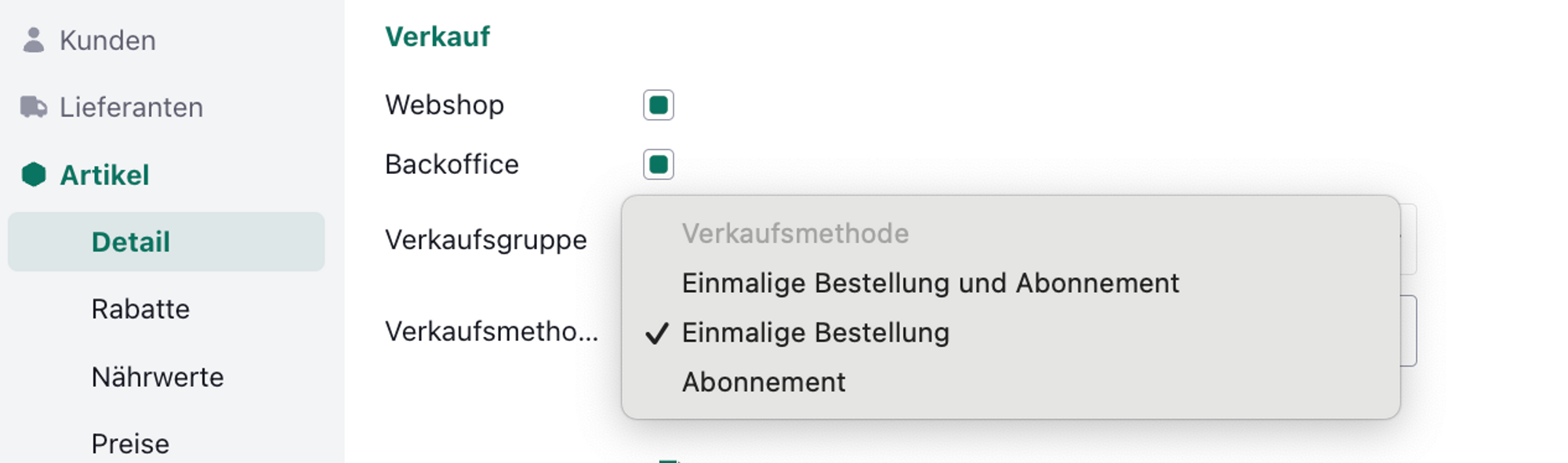Click the Webshop field label
Image resolution: width=1568 pixels, height=463 pixels.
tap(445, 105)
